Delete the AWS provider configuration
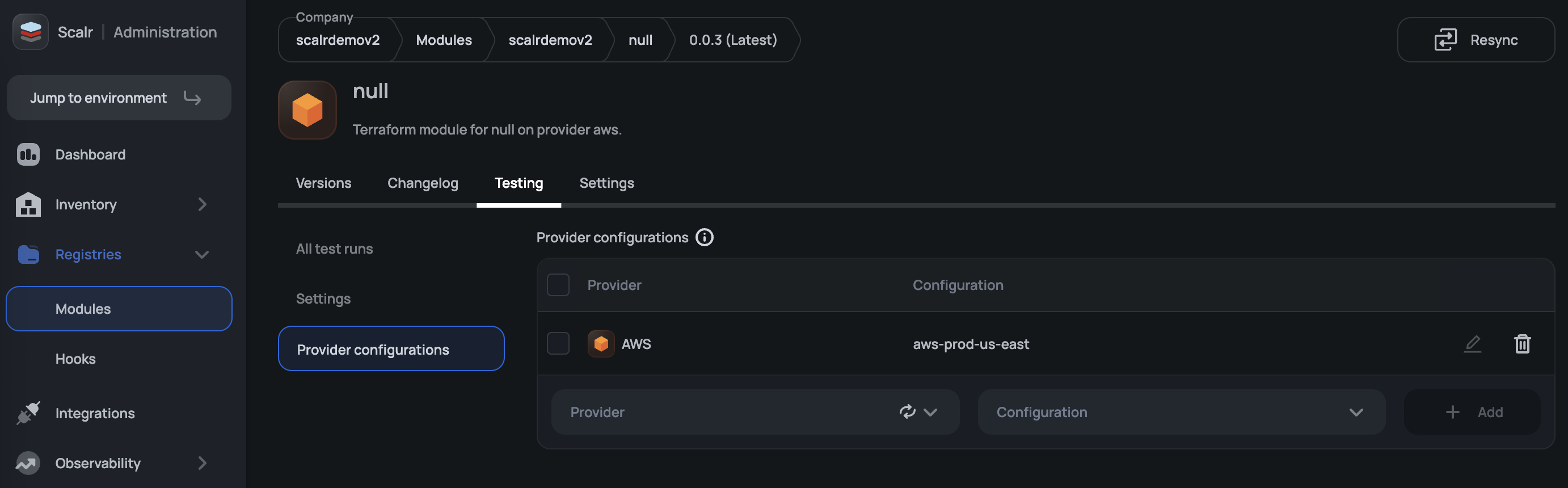The image size is (1568, 488). [x=1521, y=344]
